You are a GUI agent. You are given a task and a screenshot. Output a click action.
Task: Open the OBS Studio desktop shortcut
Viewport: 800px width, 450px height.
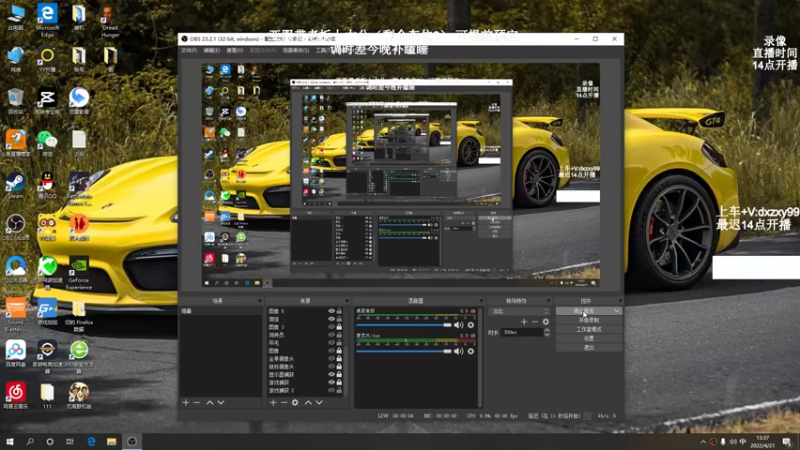(16, 227)
